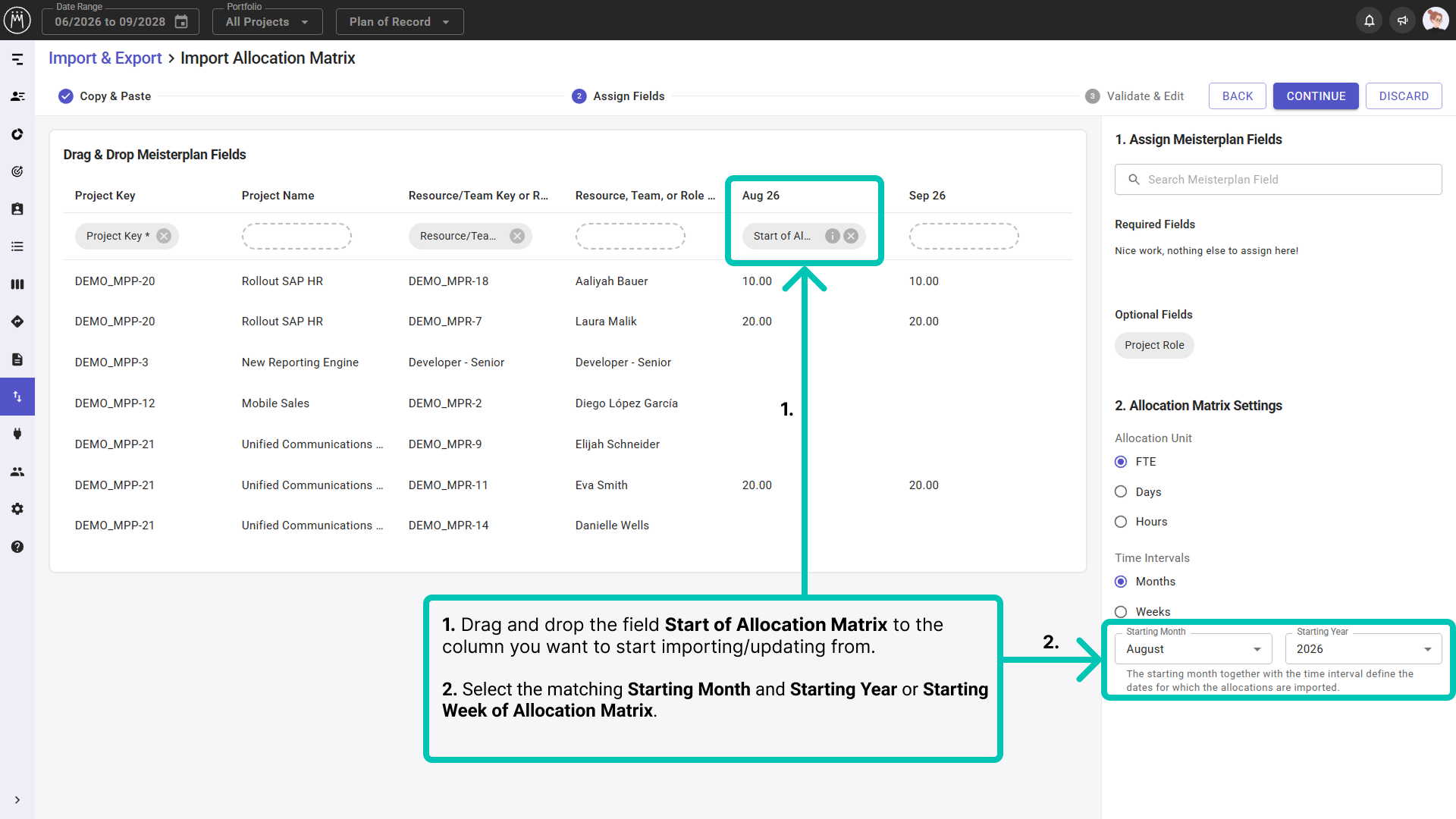The width and height of the screenshot is (1456, 819).
Task: Select the Assign Fields step
Action: [618, 96]
